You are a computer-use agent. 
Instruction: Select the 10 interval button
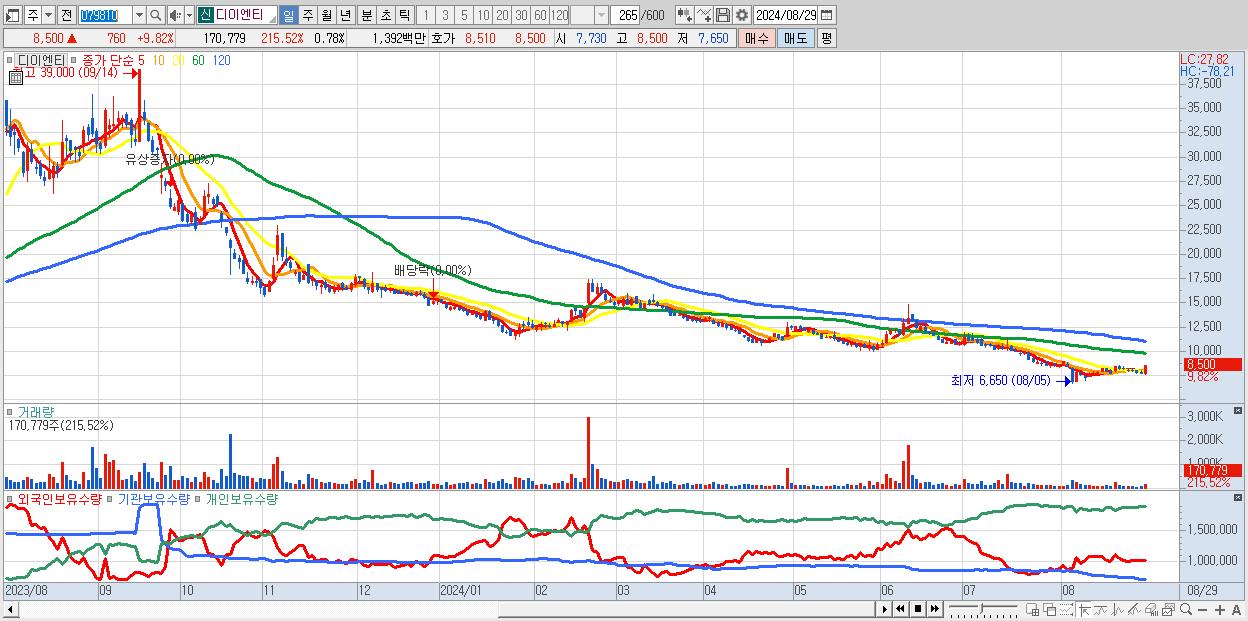click(x=483, y=15)
